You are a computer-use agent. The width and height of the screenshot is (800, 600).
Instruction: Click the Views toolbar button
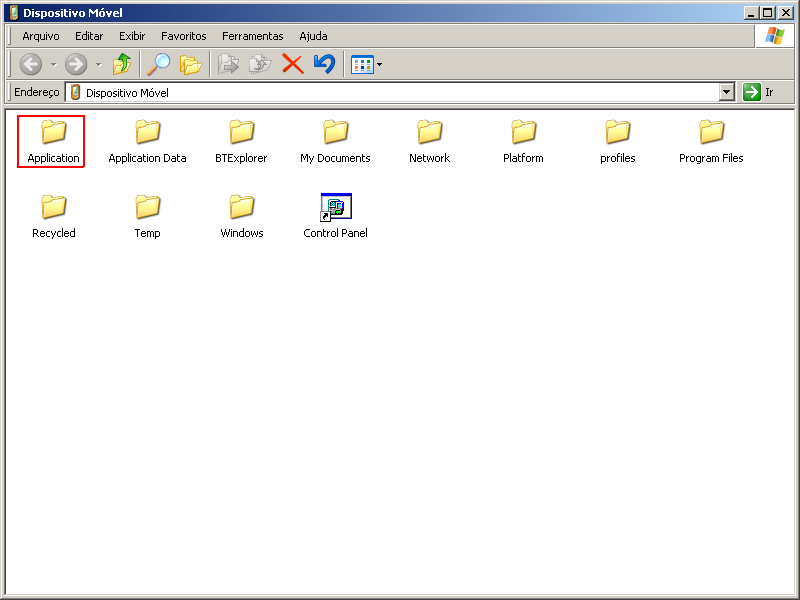[362, 65]
